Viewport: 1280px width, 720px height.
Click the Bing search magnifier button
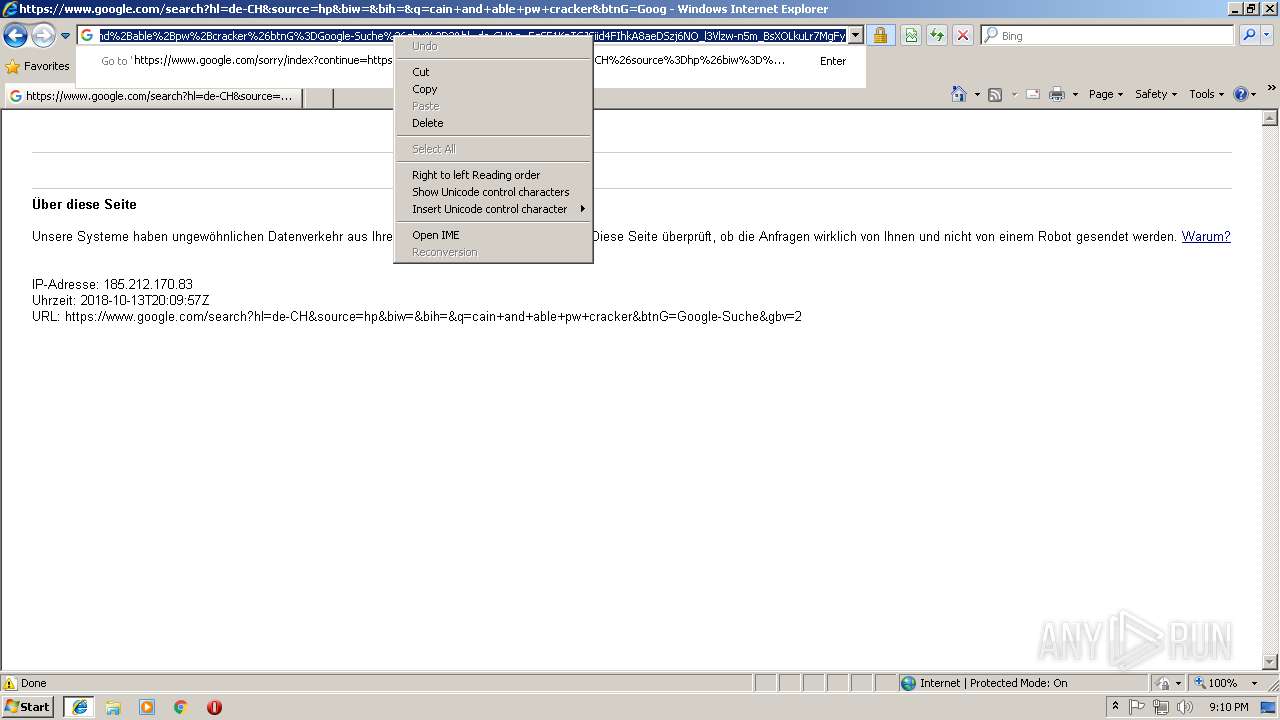pos(1249,35)
